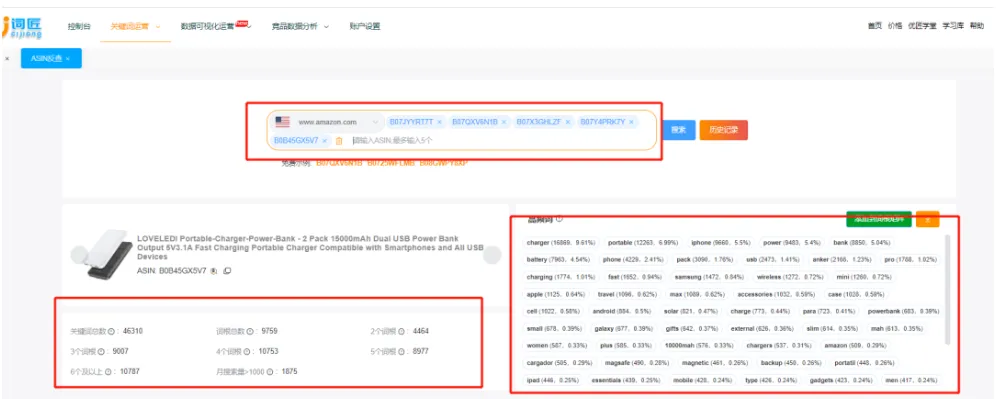
Task: Close the ASIN反查 tab with its x
Action: point(67,58)
